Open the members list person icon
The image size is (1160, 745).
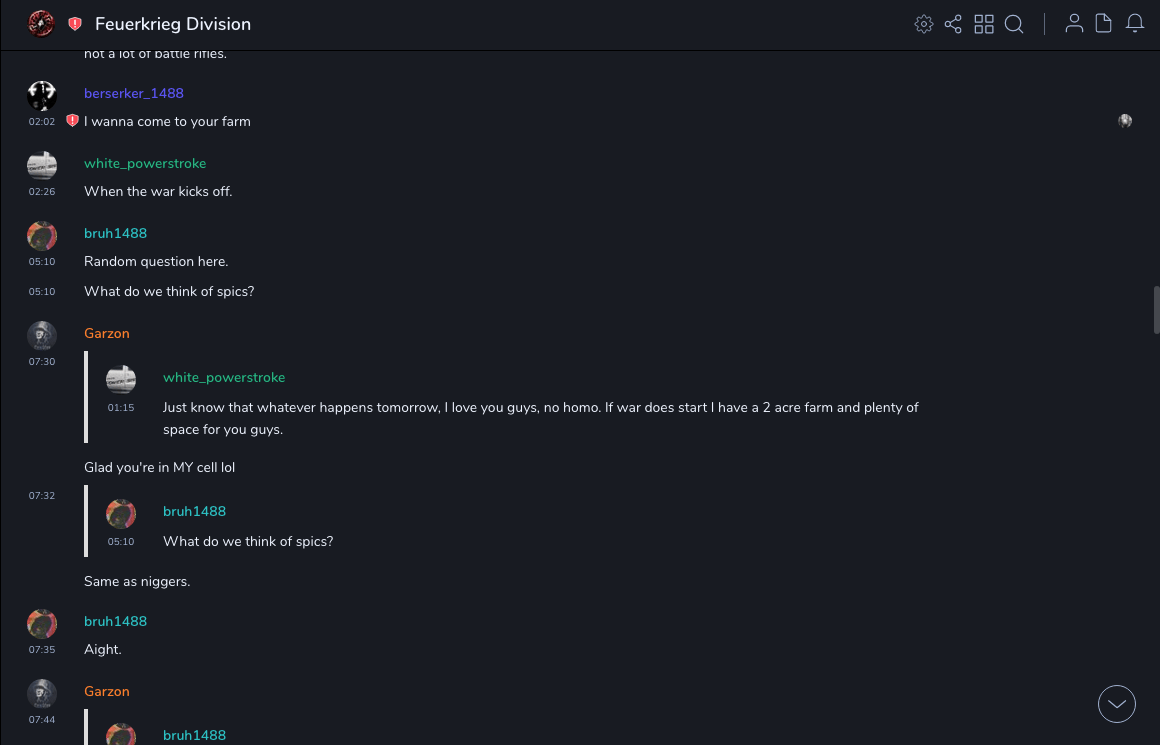1074,24
